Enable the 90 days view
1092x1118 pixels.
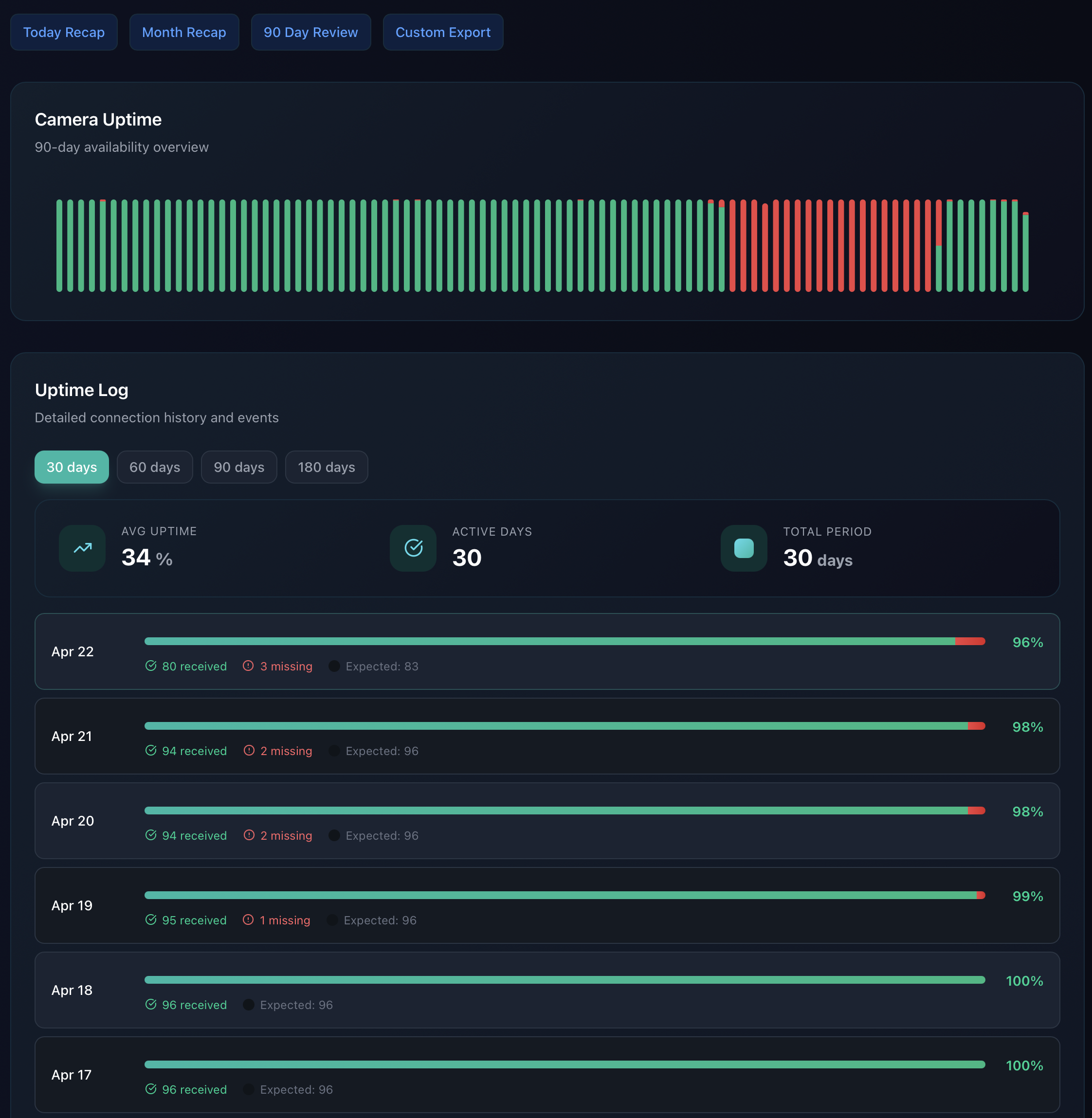239,467
